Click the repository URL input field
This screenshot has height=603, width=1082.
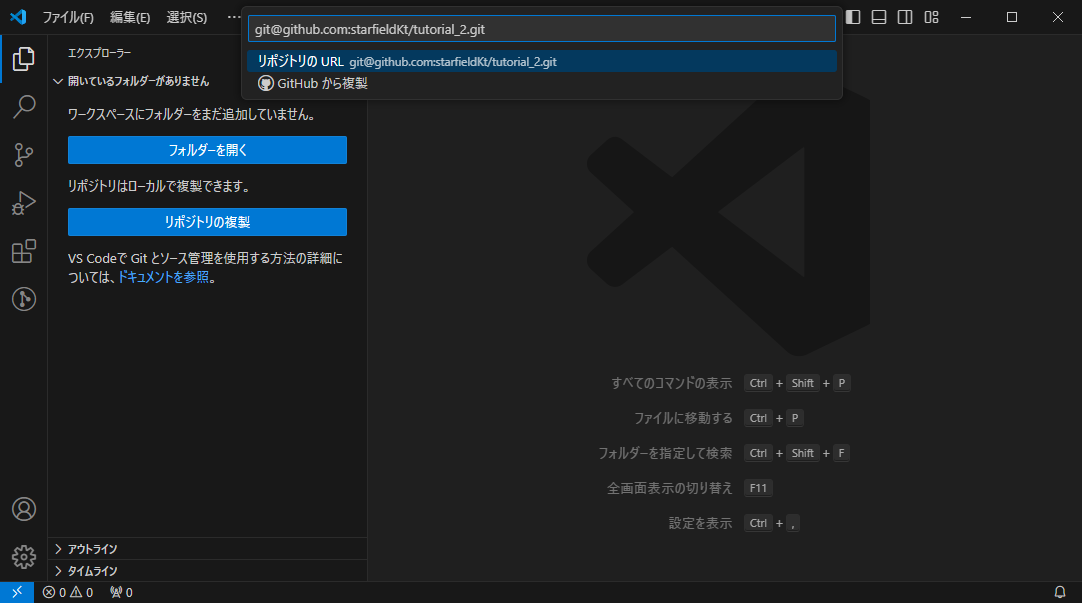542,29
